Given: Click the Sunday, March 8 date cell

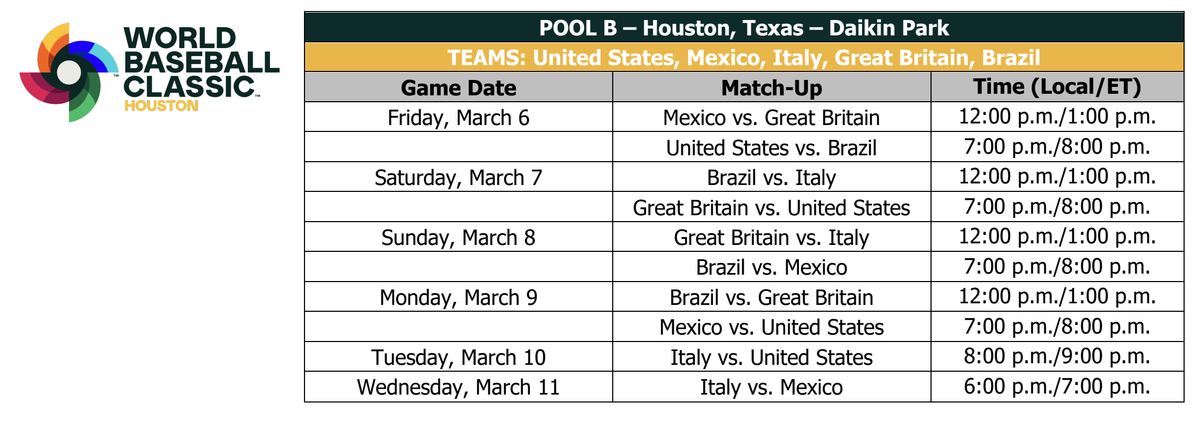Looking at the screenshot, I should [459, 238].
